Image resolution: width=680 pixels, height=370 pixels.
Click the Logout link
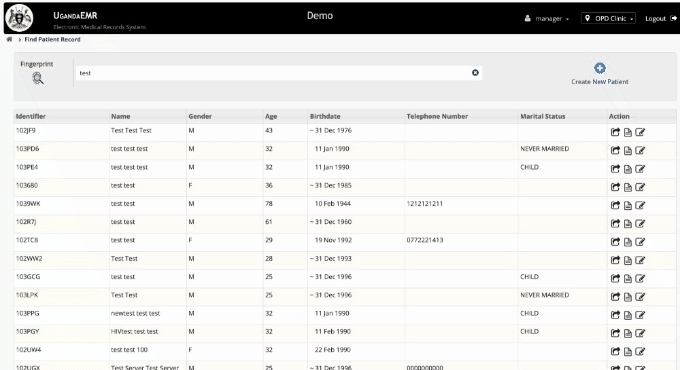point(660,18)
